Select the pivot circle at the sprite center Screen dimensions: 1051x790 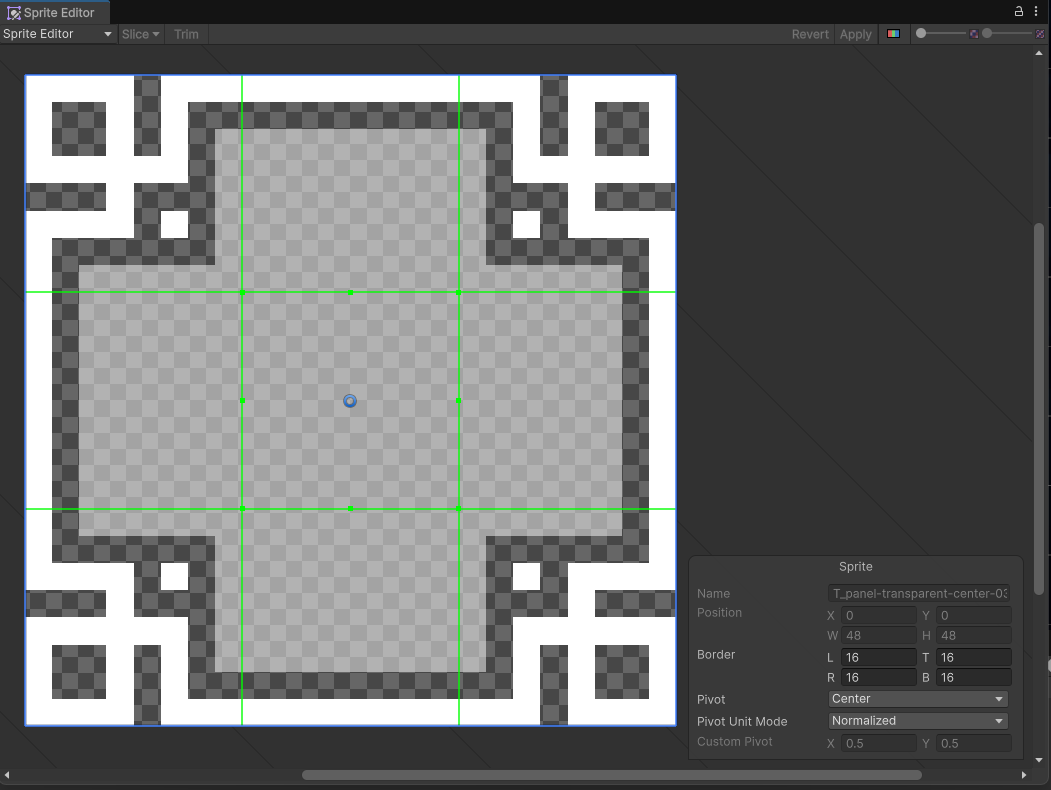point(350,400)
